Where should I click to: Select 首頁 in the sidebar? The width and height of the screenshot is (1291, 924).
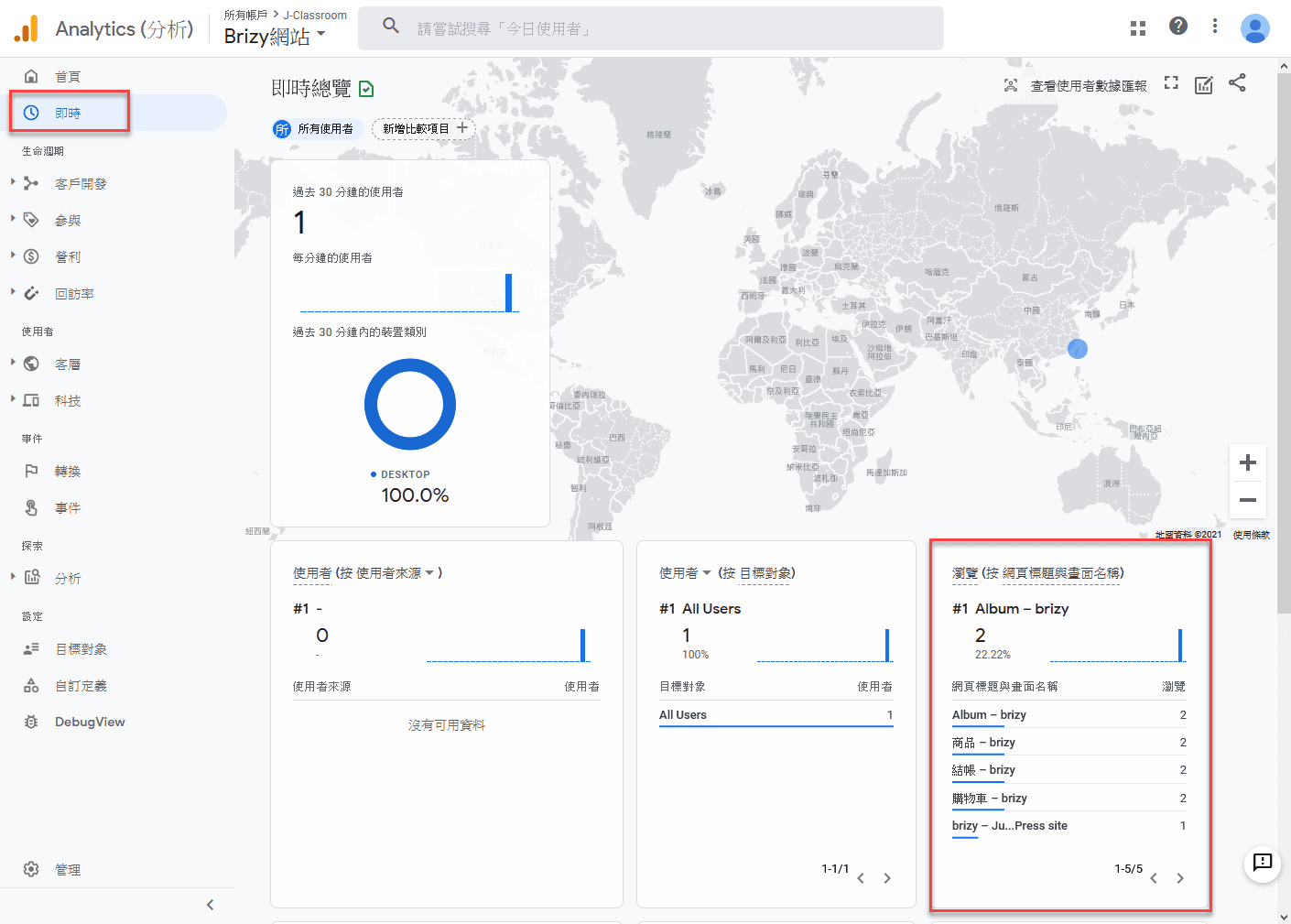coord(68,77)
